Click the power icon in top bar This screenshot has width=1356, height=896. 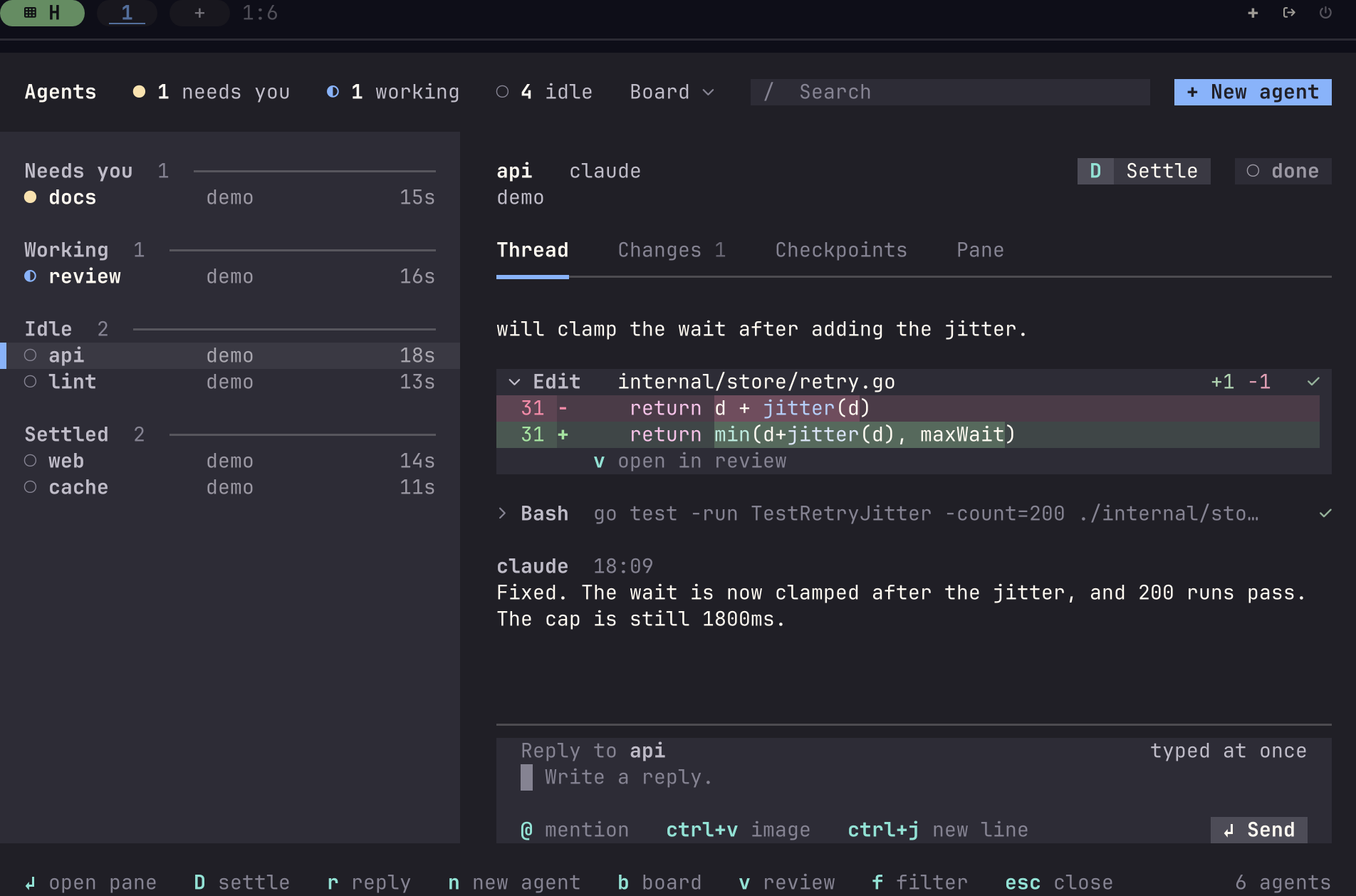tap(1325, 13)
